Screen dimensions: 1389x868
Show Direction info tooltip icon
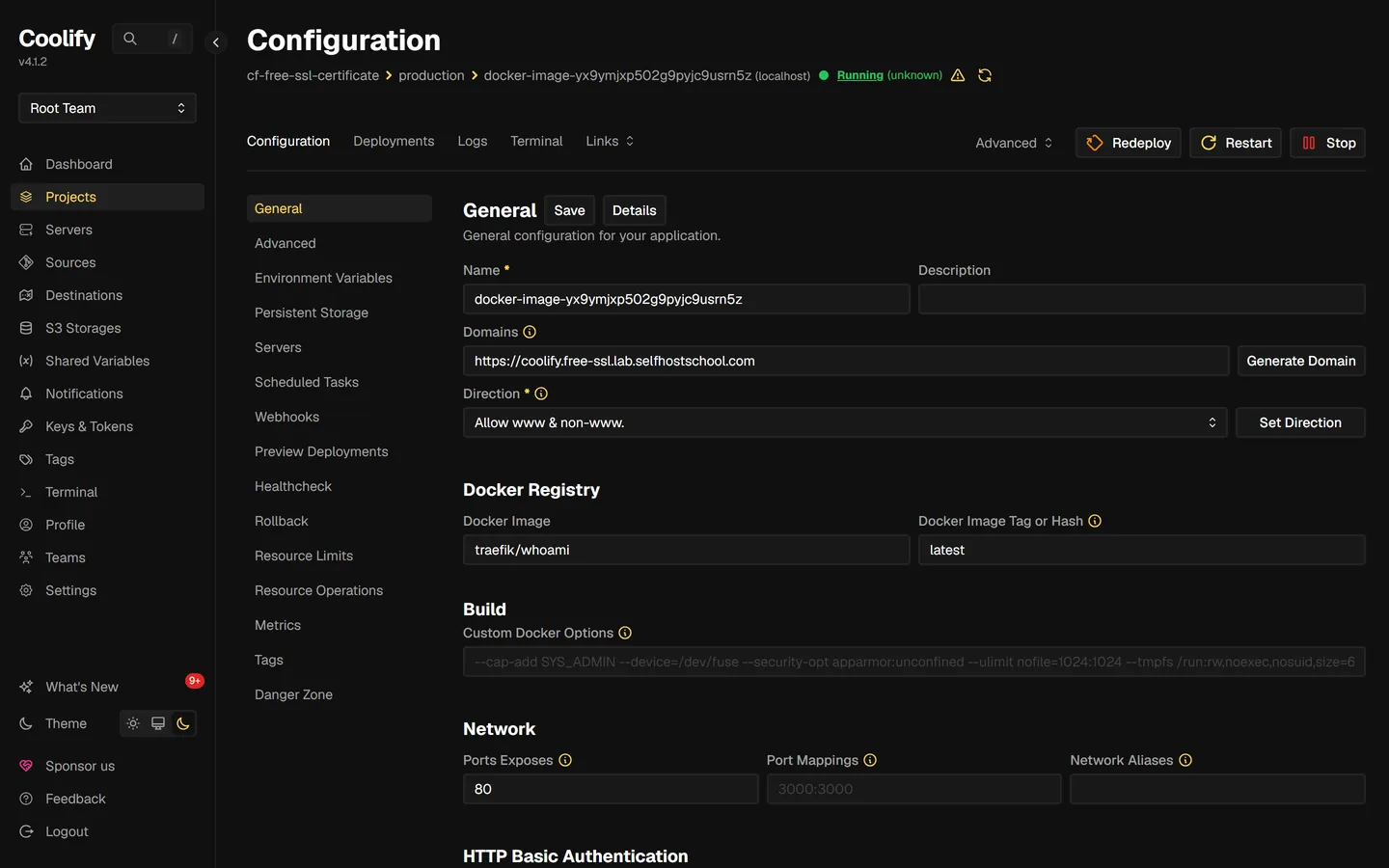tap(541, 393)
